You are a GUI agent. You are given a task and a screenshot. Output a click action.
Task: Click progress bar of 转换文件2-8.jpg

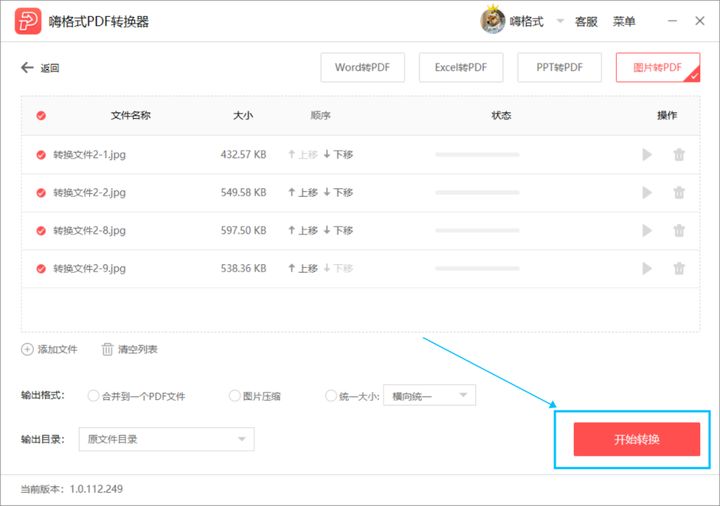click(478, 231)
